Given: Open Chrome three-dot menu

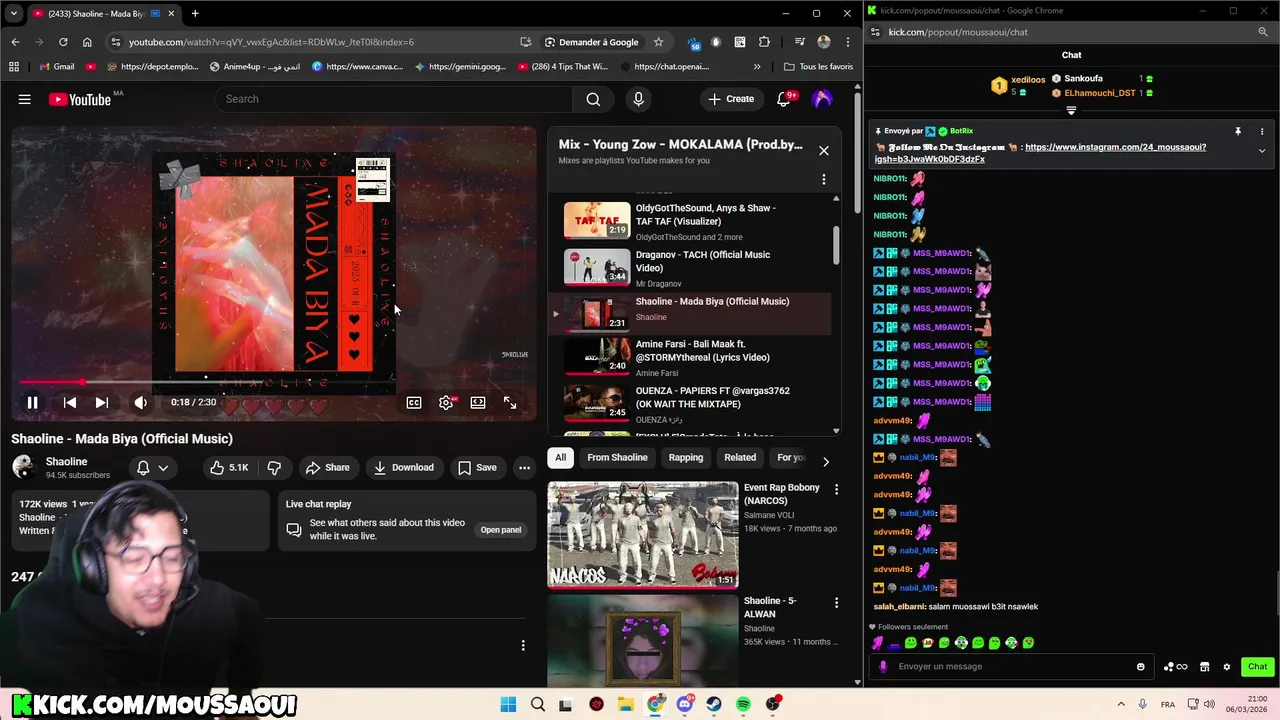Looking at the screenshot, I should pyautogui.click(x=847, y=42).
